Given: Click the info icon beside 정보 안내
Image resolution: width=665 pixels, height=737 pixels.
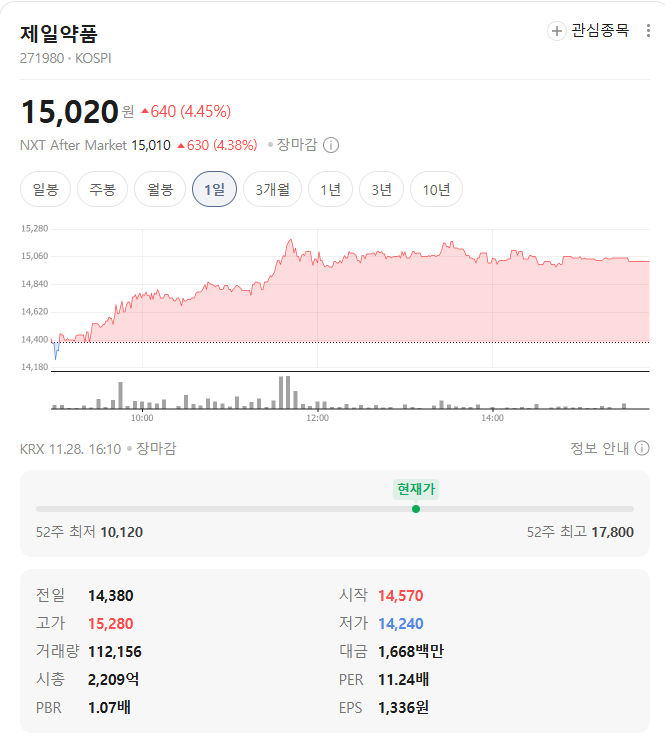Looking at the screenshot, I should click(x=642, y=448).
